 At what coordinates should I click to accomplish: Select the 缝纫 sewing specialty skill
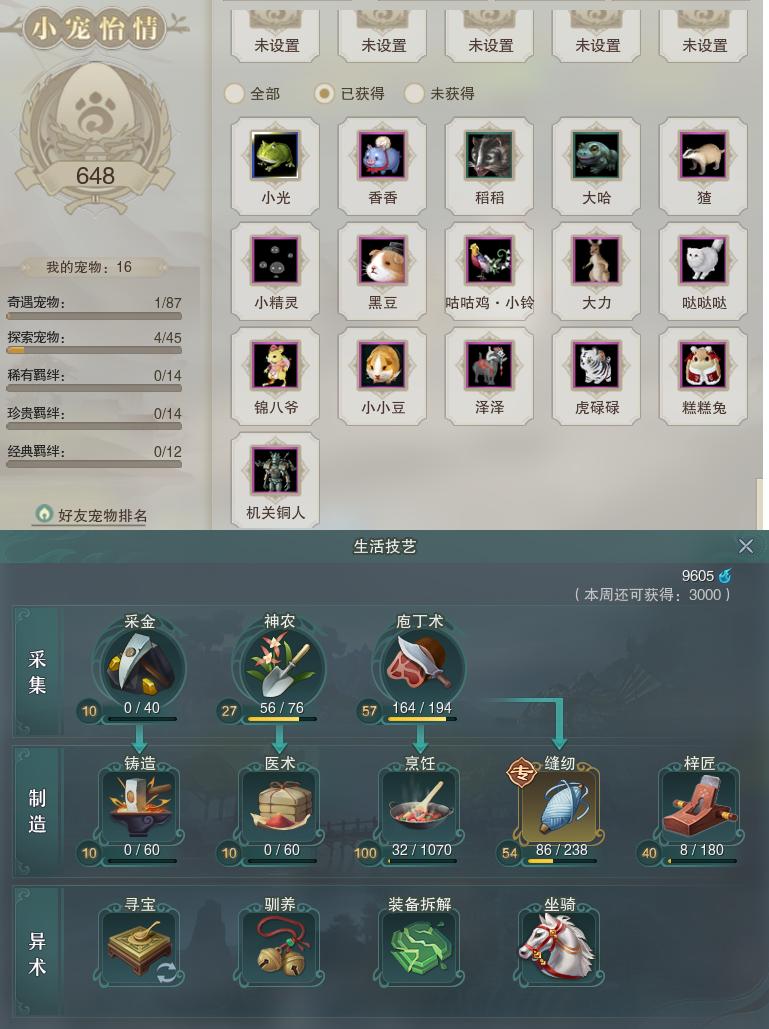(x=560, y=807)
